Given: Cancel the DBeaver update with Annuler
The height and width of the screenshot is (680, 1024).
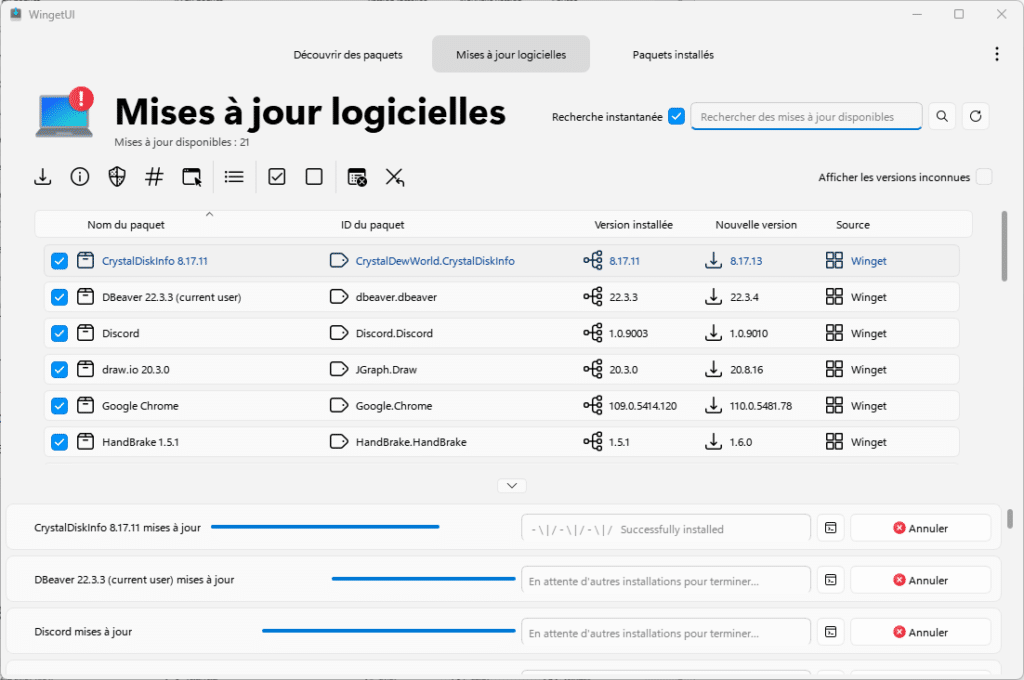Looking at the screenshot, I should pos(921,580).
